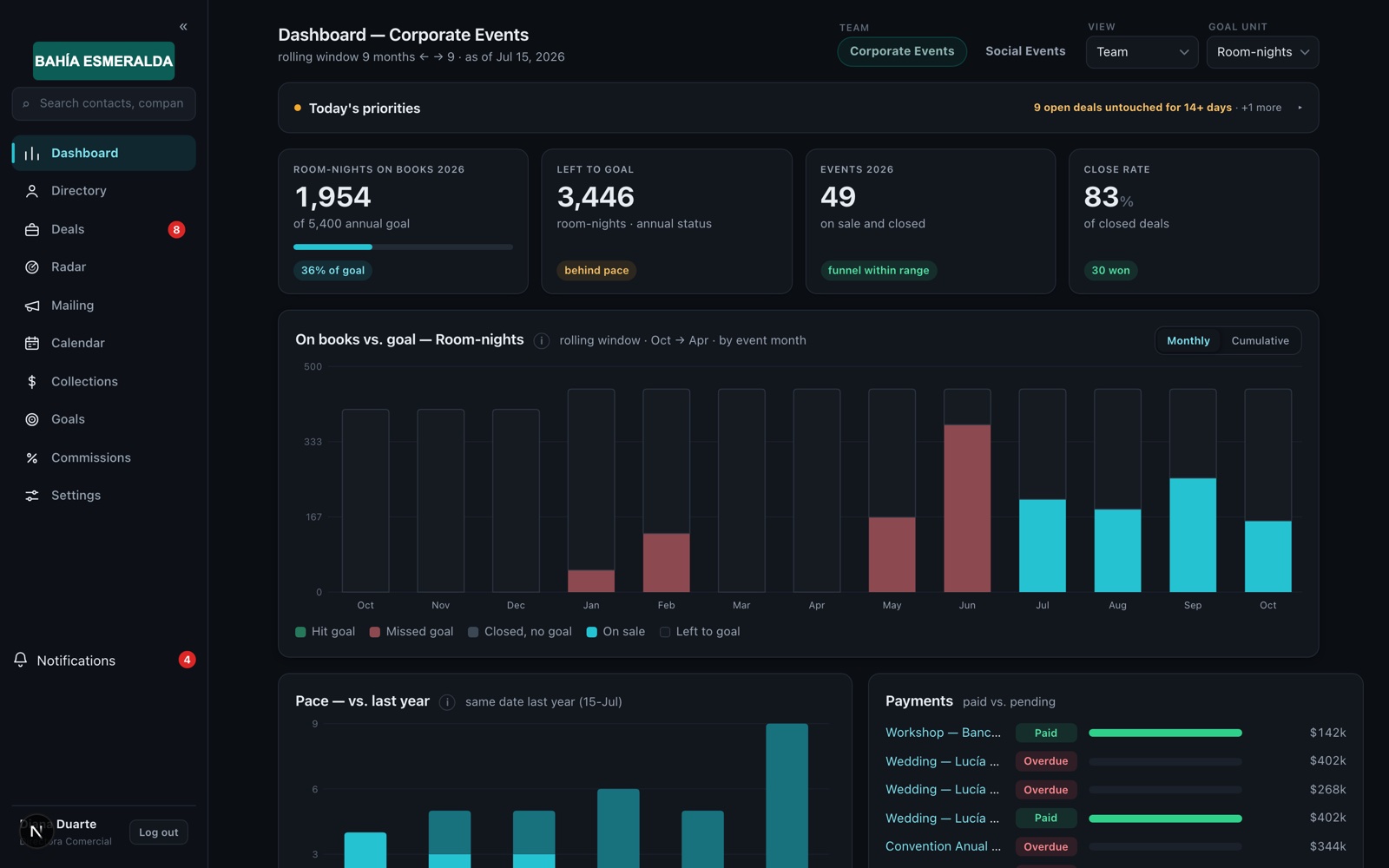Click the funnel within range chip
1389x868 pixels.
[879, 271]
